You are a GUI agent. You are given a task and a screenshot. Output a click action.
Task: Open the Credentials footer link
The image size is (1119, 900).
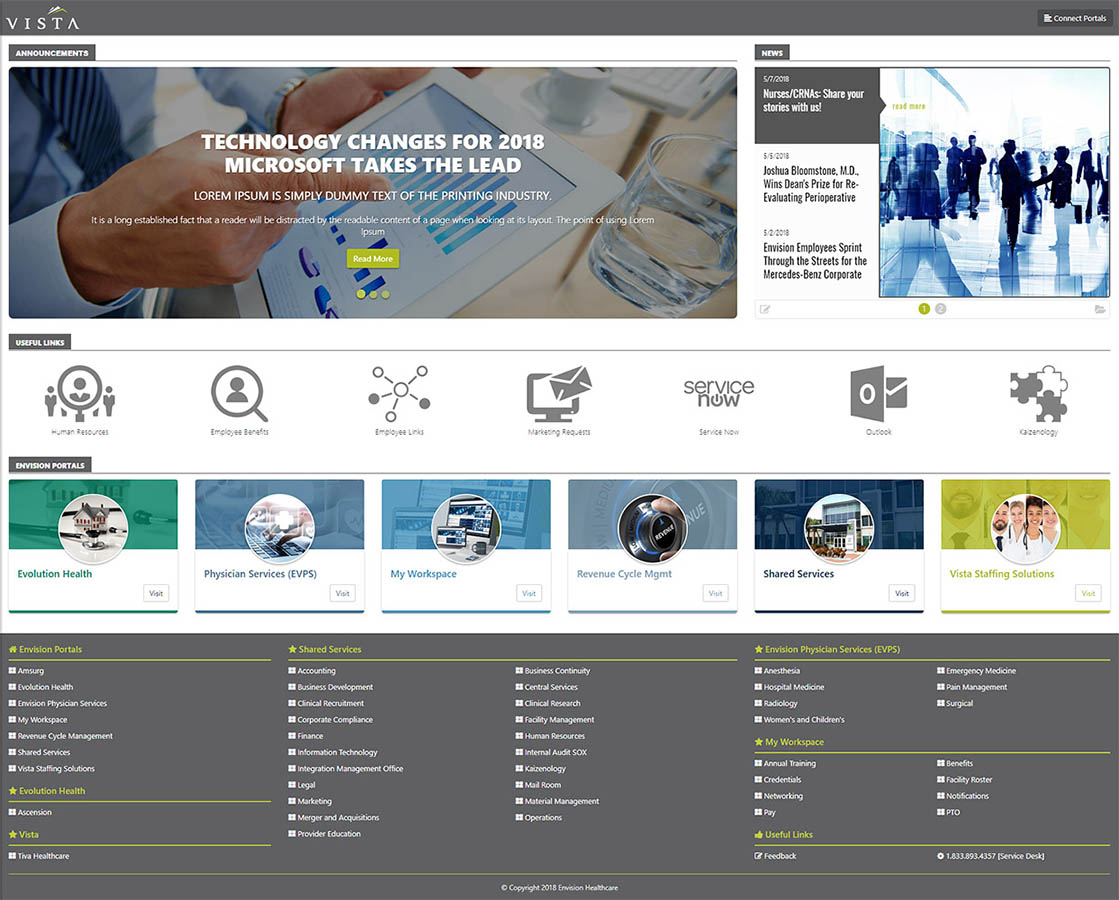coord(782,780)
